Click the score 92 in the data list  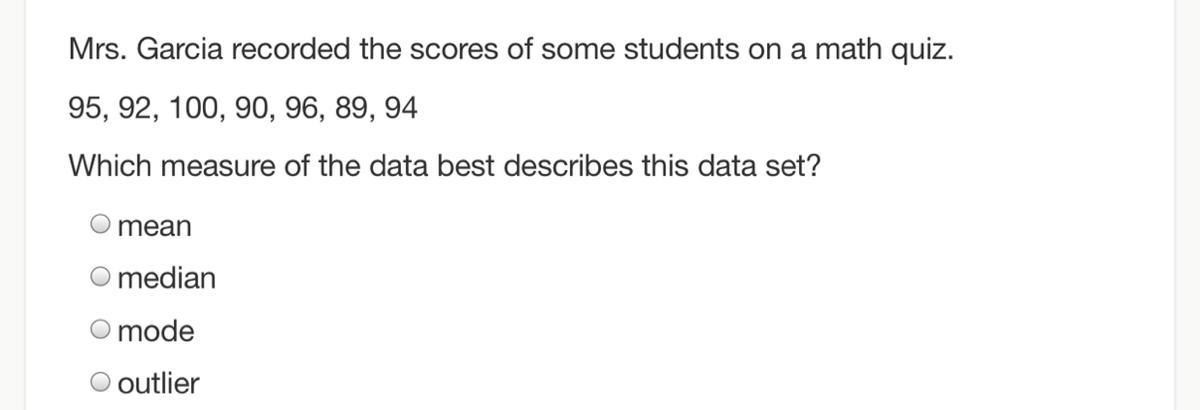coord(132,108)
